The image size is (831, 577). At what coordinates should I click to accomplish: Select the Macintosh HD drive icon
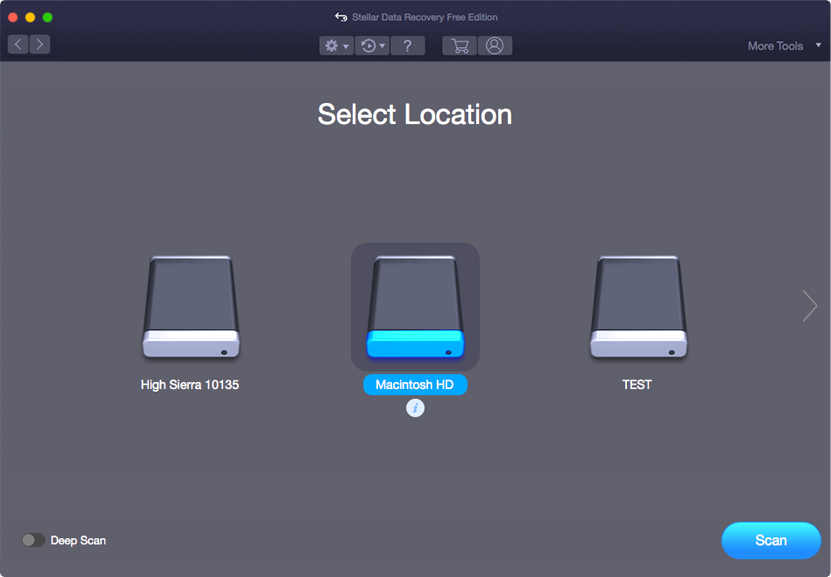[x=416, y=307]
